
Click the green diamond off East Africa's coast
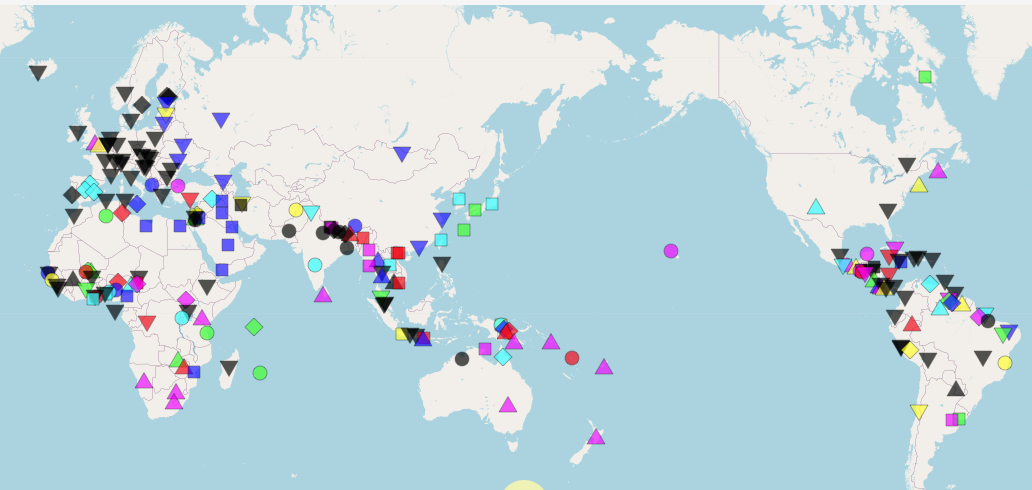[x=254, y=326]
